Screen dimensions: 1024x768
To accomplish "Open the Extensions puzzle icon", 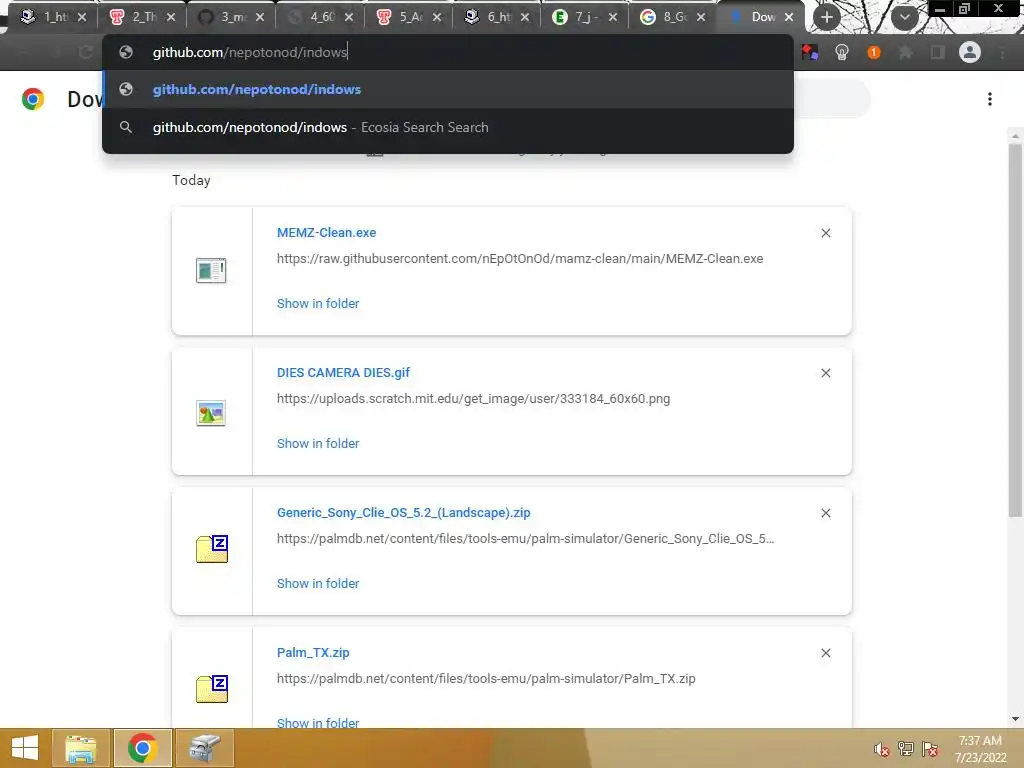I will pos(906,52).
